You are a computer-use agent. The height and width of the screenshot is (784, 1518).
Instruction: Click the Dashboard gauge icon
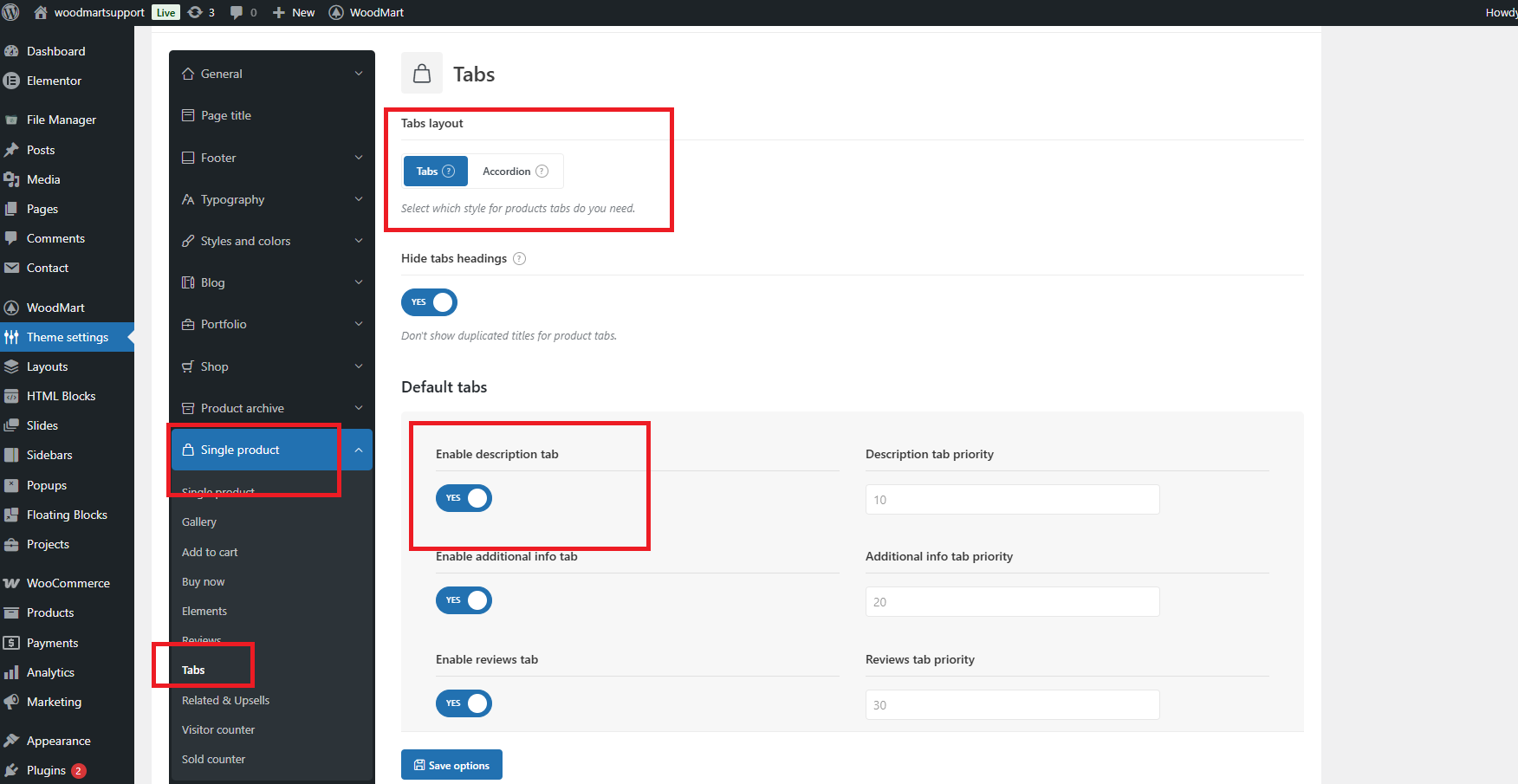(x=11, y=51)
